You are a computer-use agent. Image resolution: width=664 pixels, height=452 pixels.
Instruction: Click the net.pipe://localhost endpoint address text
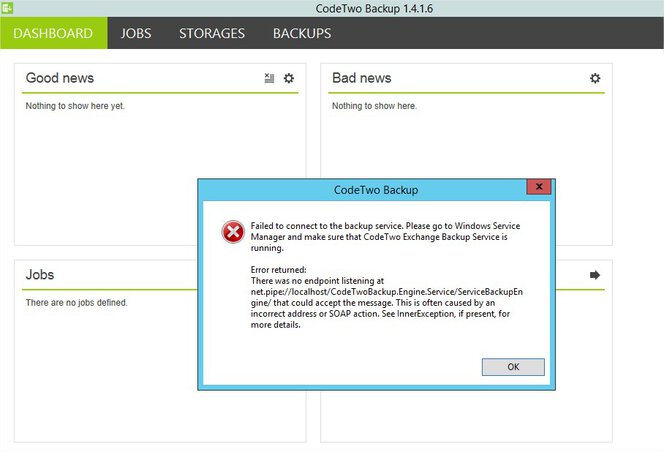[387, 297]
